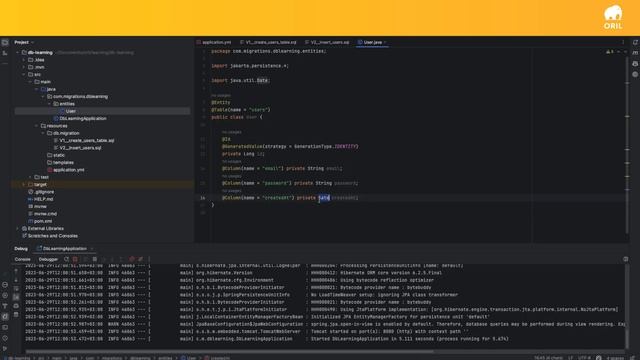Toggle soft-wrap in the console gutter
This screenshot has height=360, width=640.
(16, 289)
